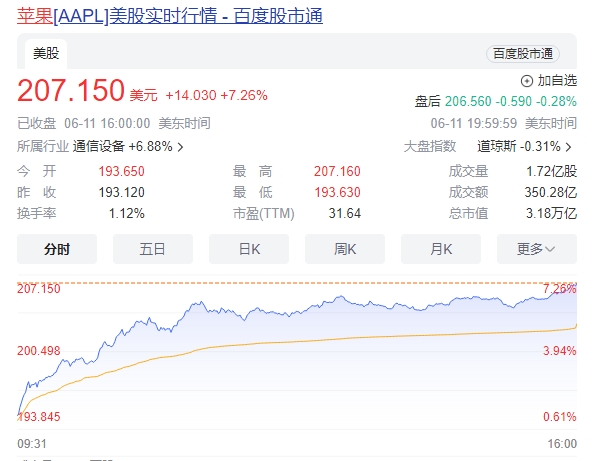
Task: Click the 09:31 time axis label
Action: tap(32, 444)
